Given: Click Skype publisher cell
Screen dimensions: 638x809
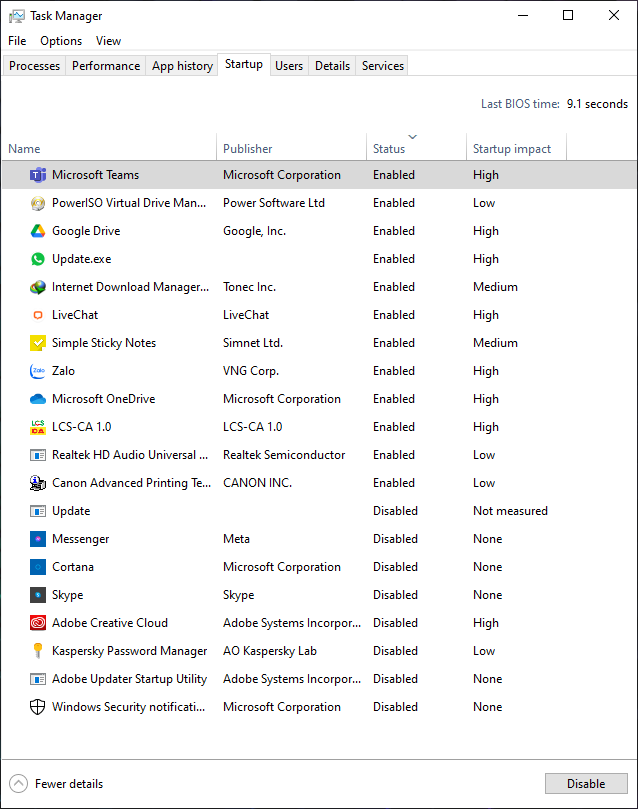Looking at the screenshot, I should point(238,595).
